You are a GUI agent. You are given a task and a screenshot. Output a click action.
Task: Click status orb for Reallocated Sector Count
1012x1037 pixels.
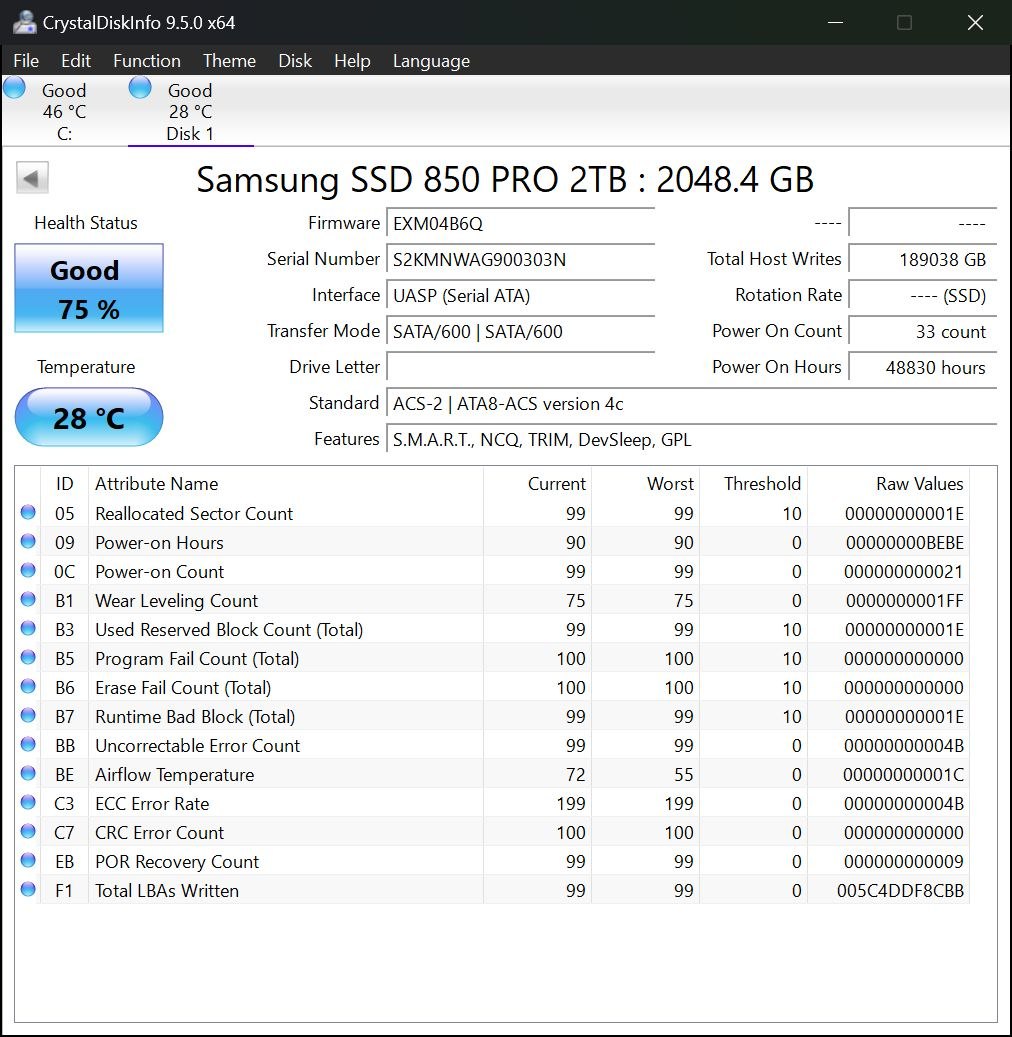pos(28,513)
